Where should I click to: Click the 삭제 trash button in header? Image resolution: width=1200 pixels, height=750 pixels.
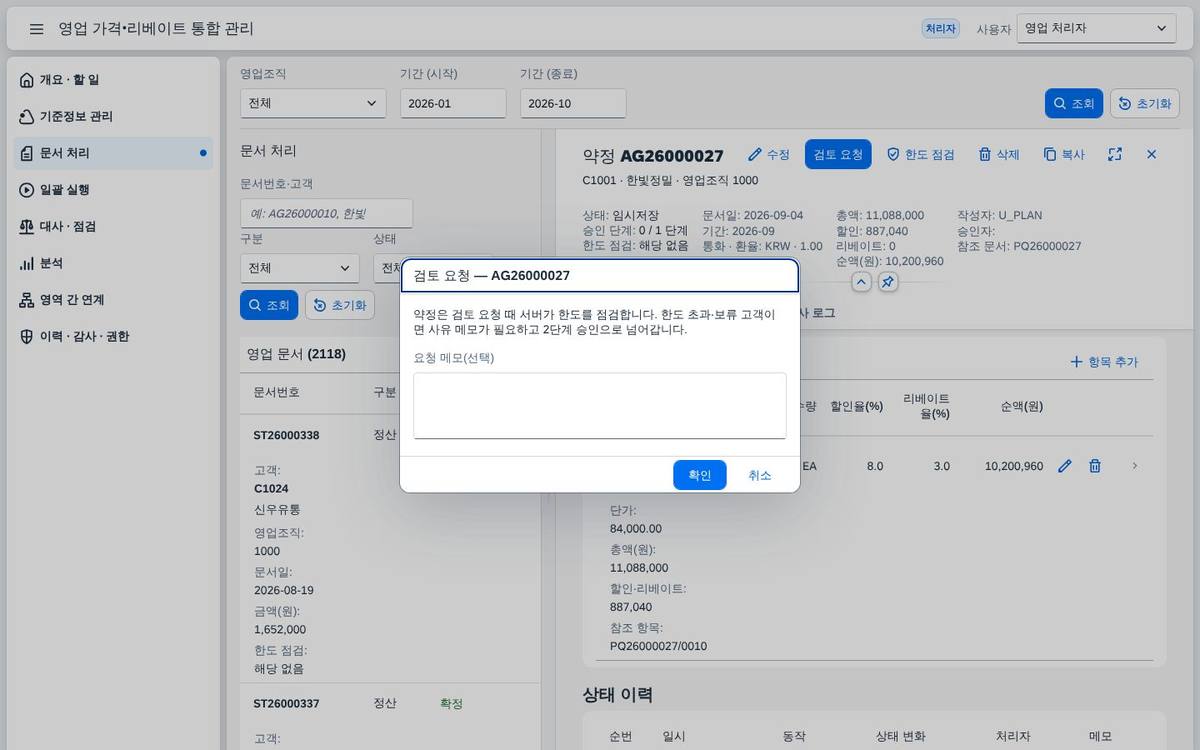point(998,154)
